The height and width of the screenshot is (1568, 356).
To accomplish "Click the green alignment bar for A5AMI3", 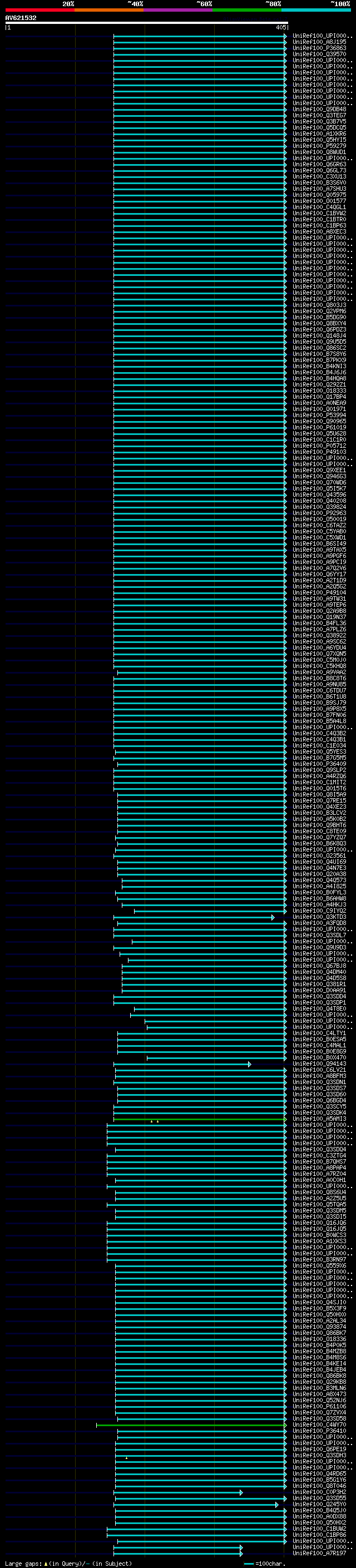I will pos(200,1119).
